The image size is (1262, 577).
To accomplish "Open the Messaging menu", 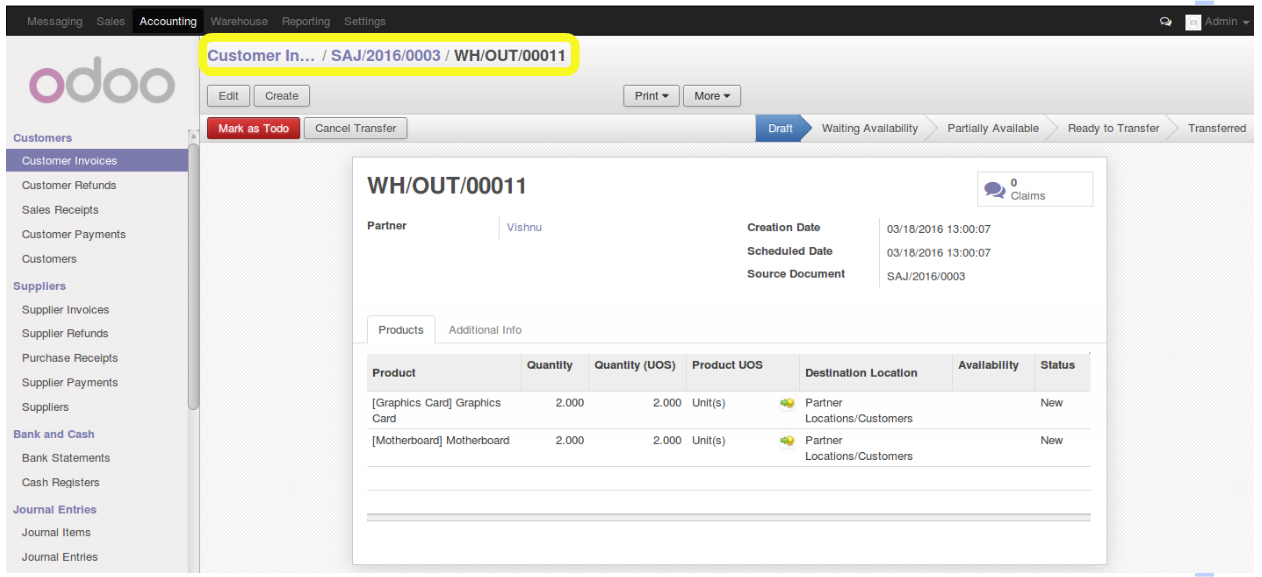I will 55,21.
